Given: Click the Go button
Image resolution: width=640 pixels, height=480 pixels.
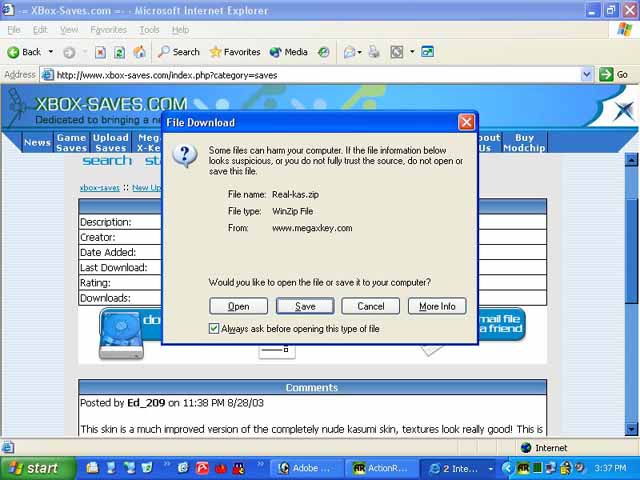Looking at the screenshot, I should (x=614, y=75).
